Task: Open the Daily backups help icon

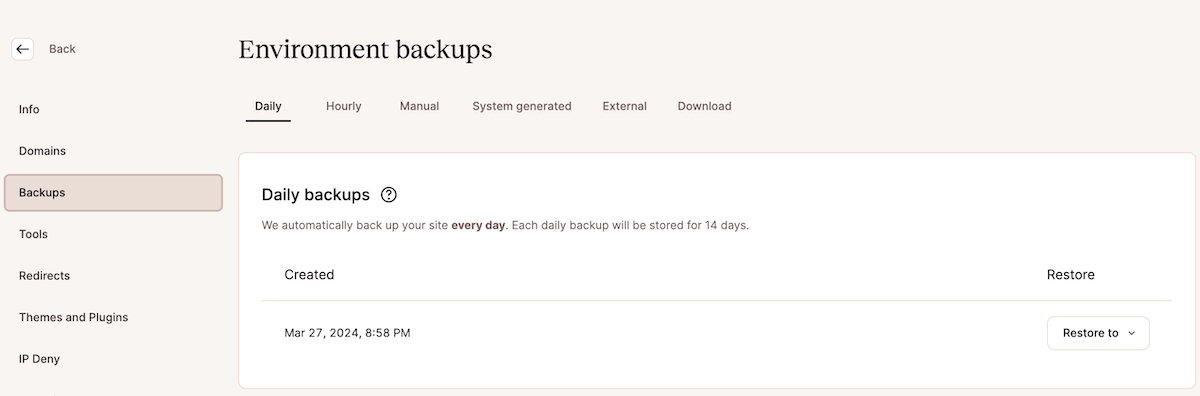Action: (x=390, y=195)
